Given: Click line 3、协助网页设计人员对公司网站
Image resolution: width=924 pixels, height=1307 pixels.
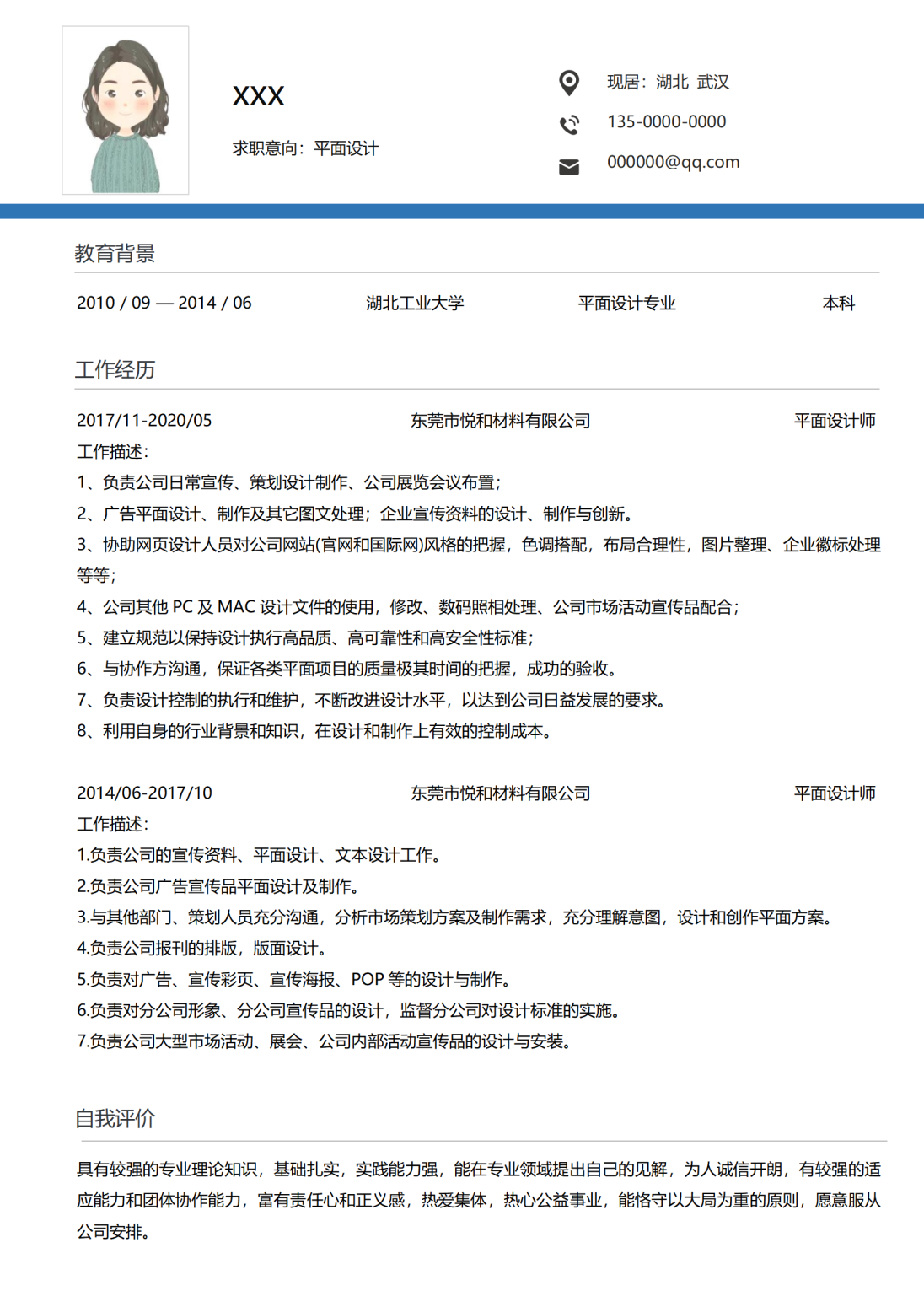Looking at the screenshot, I should point(479,545).
